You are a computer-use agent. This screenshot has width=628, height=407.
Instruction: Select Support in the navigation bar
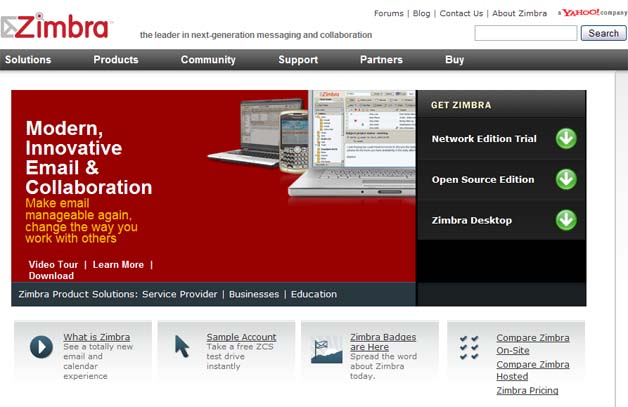pos(298,60)
